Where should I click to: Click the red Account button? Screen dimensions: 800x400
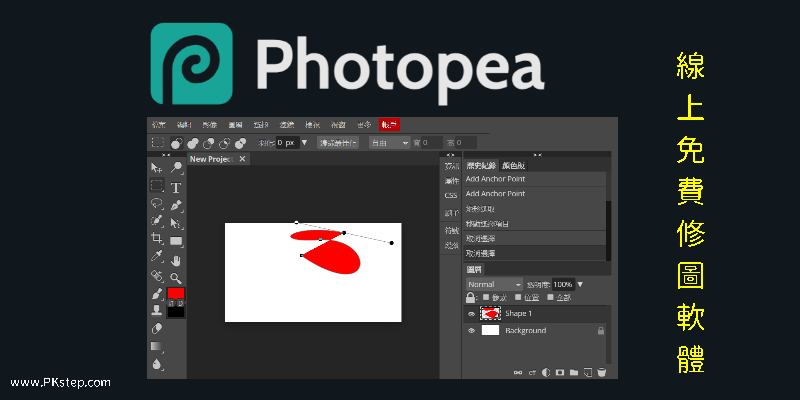click(x=389, y=125)
